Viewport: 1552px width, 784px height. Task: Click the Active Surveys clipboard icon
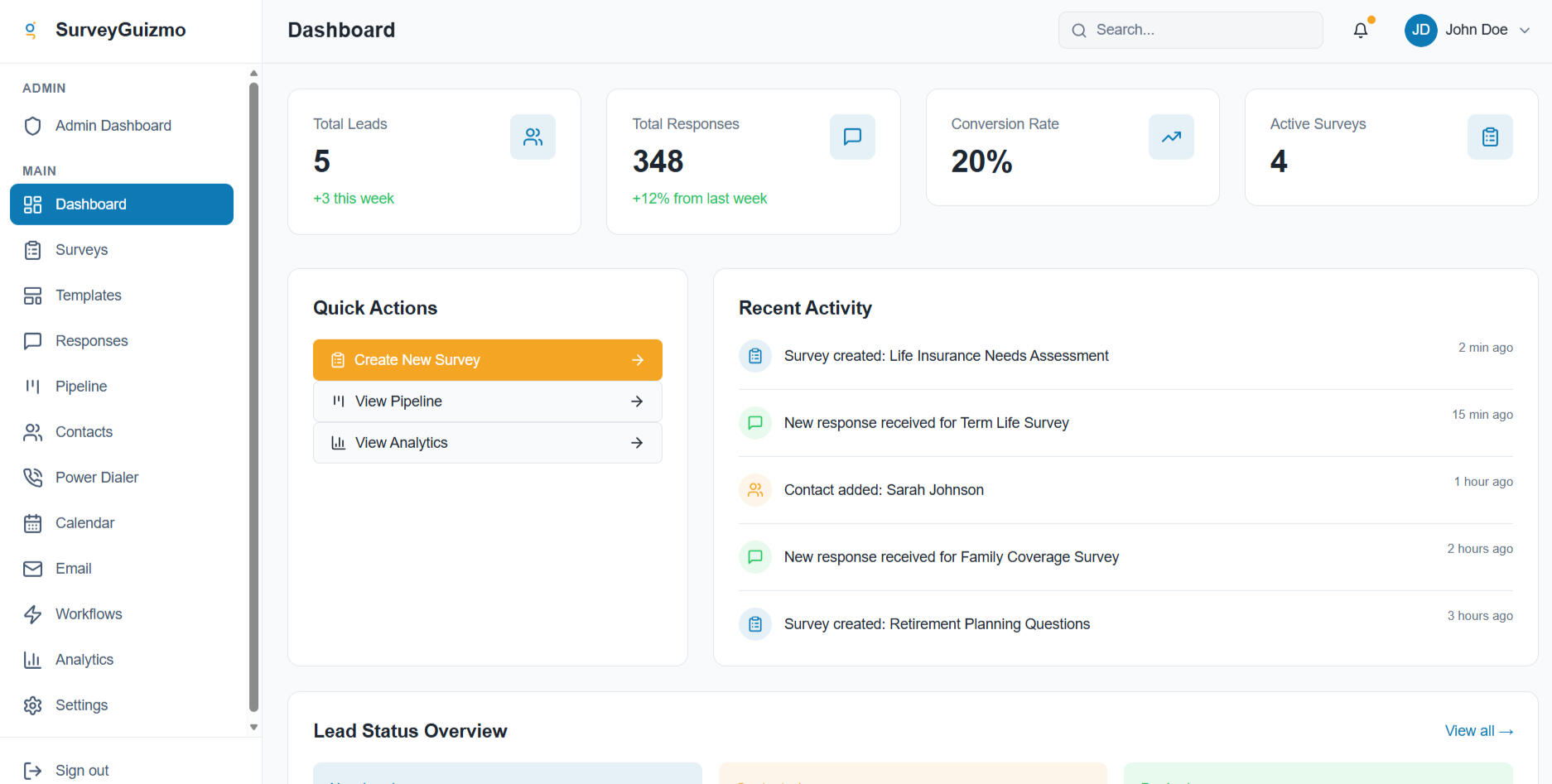1489,137
